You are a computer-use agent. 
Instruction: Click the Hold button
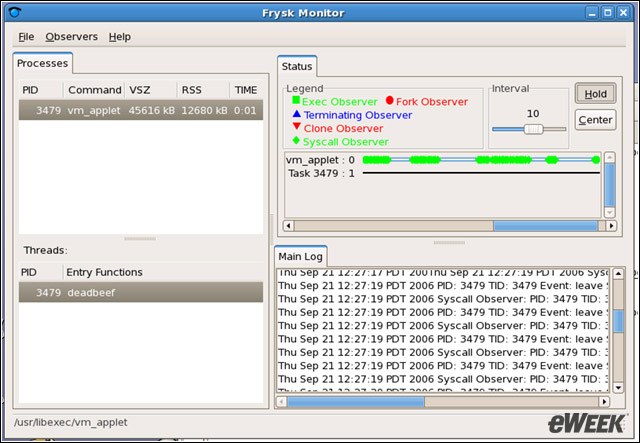[596, 94]
